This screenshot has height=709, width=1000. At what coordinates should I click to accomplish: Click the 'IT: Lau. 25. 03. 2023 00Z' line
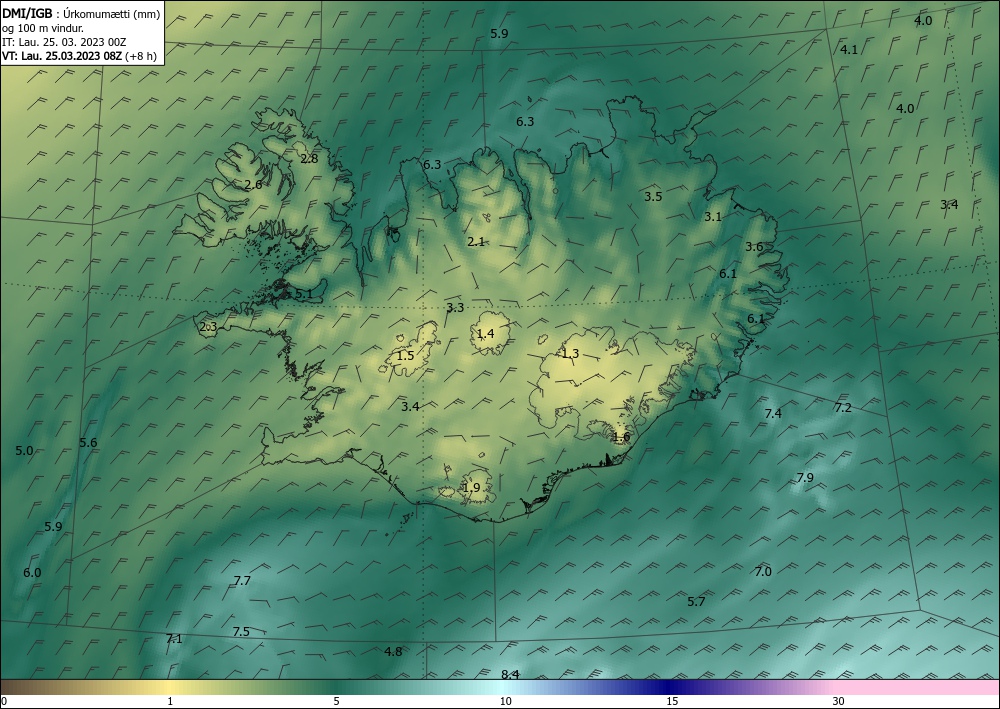click(64, 42)
